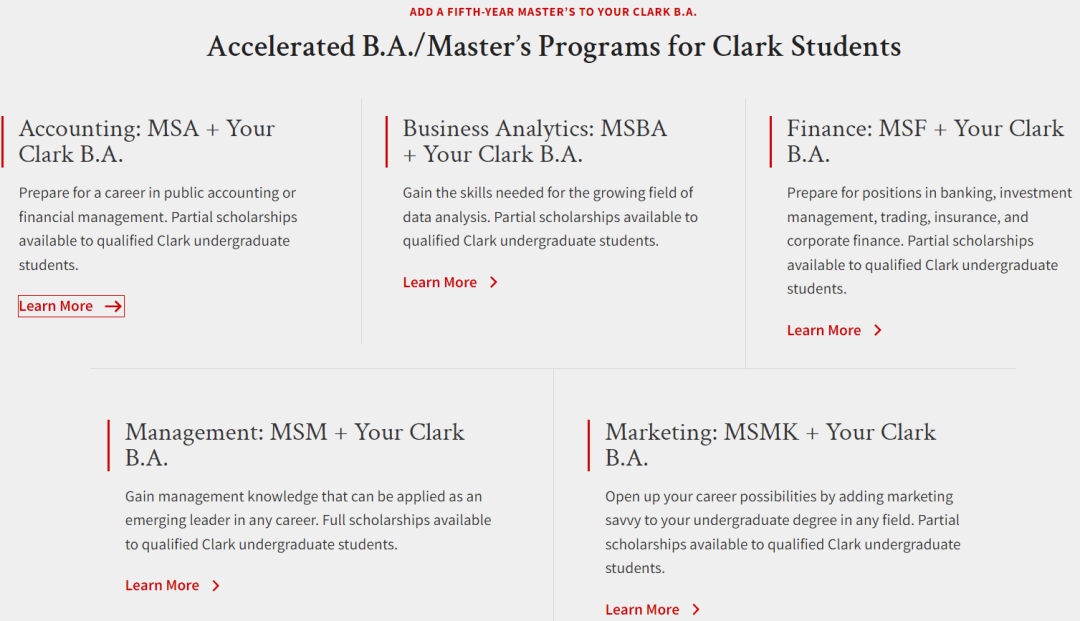The image size is (1080, 621).
Task: Click the Management description mentioning full scholarships
Action: 308,521
